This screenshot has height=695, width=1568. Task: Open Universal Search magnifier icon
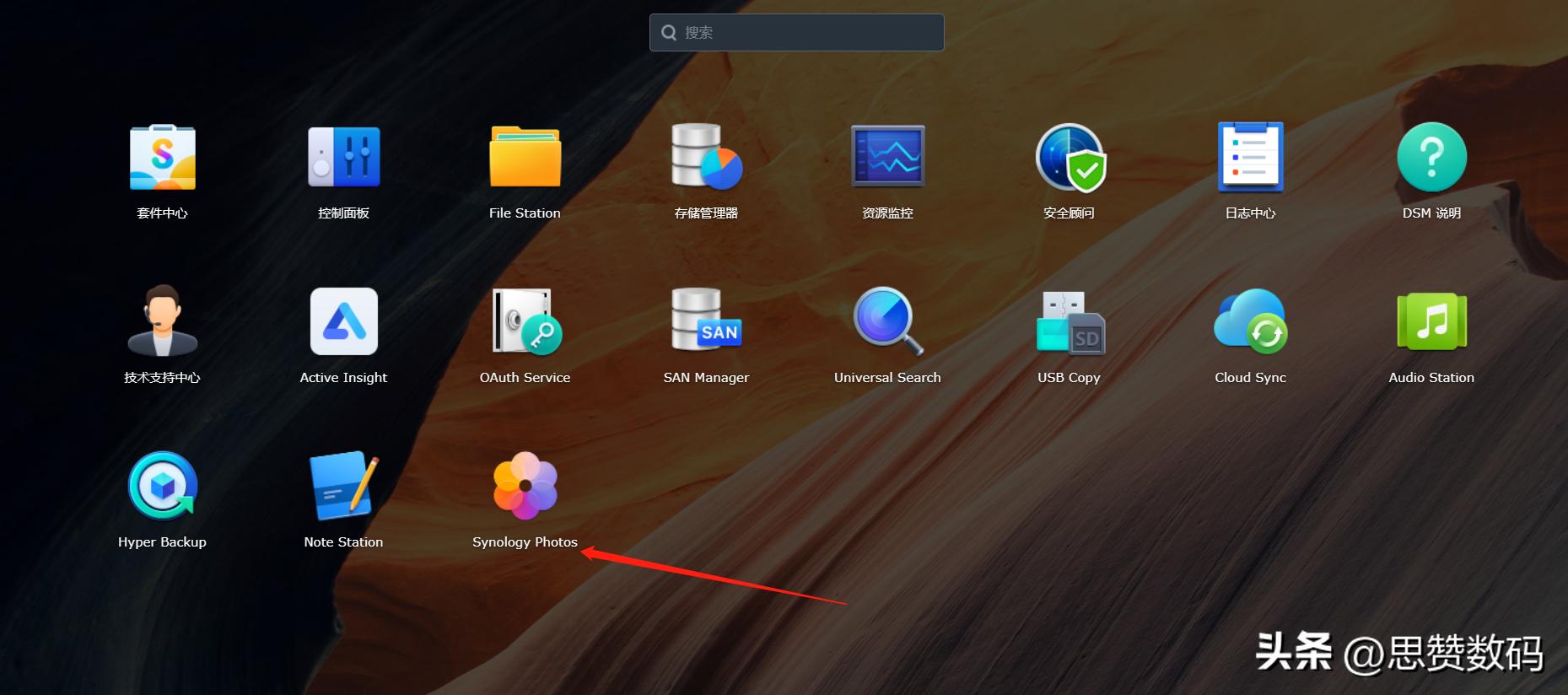pyautogui.click(x=887, y=321)
